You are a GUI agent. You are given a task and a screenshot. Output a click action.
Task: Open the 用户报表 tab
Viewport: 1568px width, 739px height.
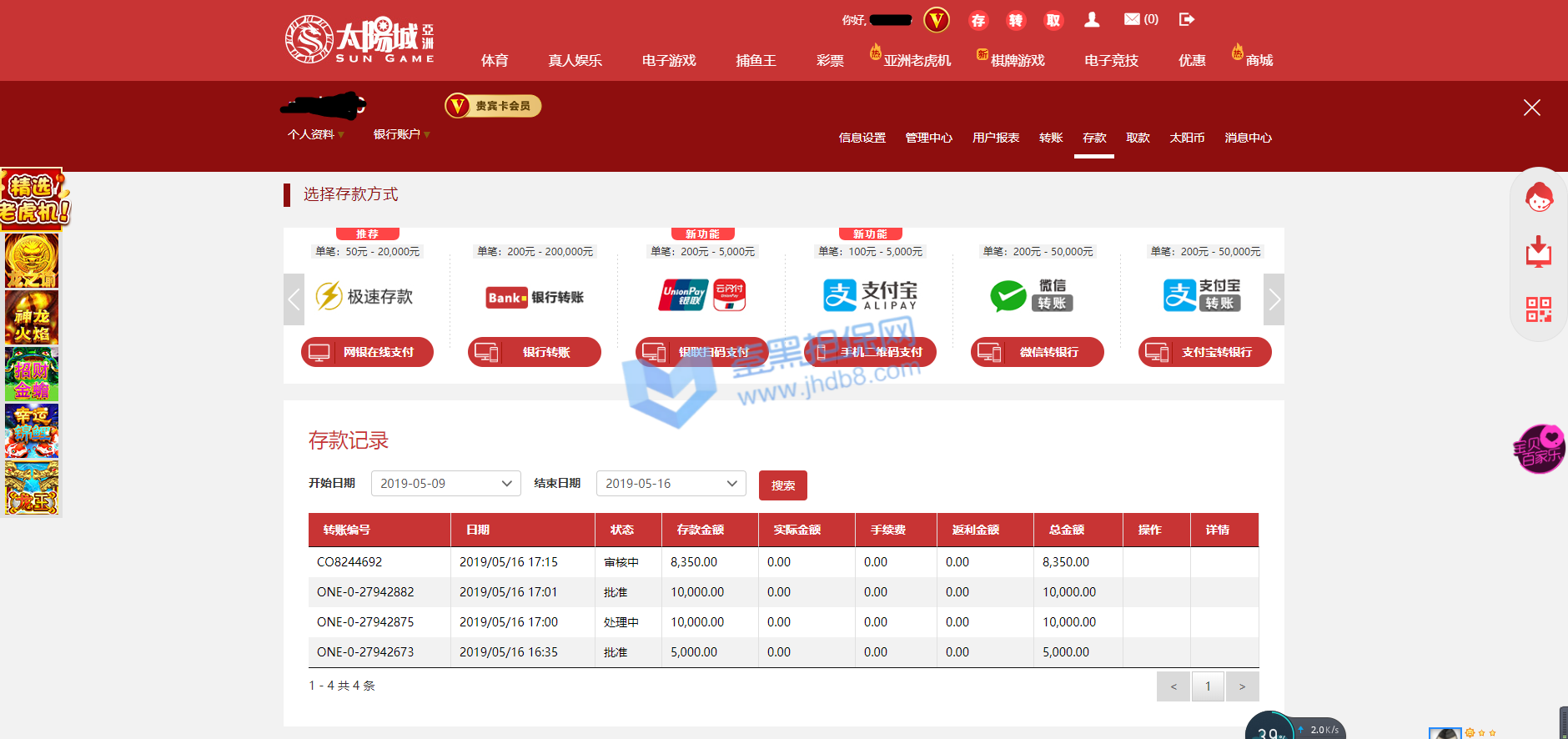coord(996,138)
